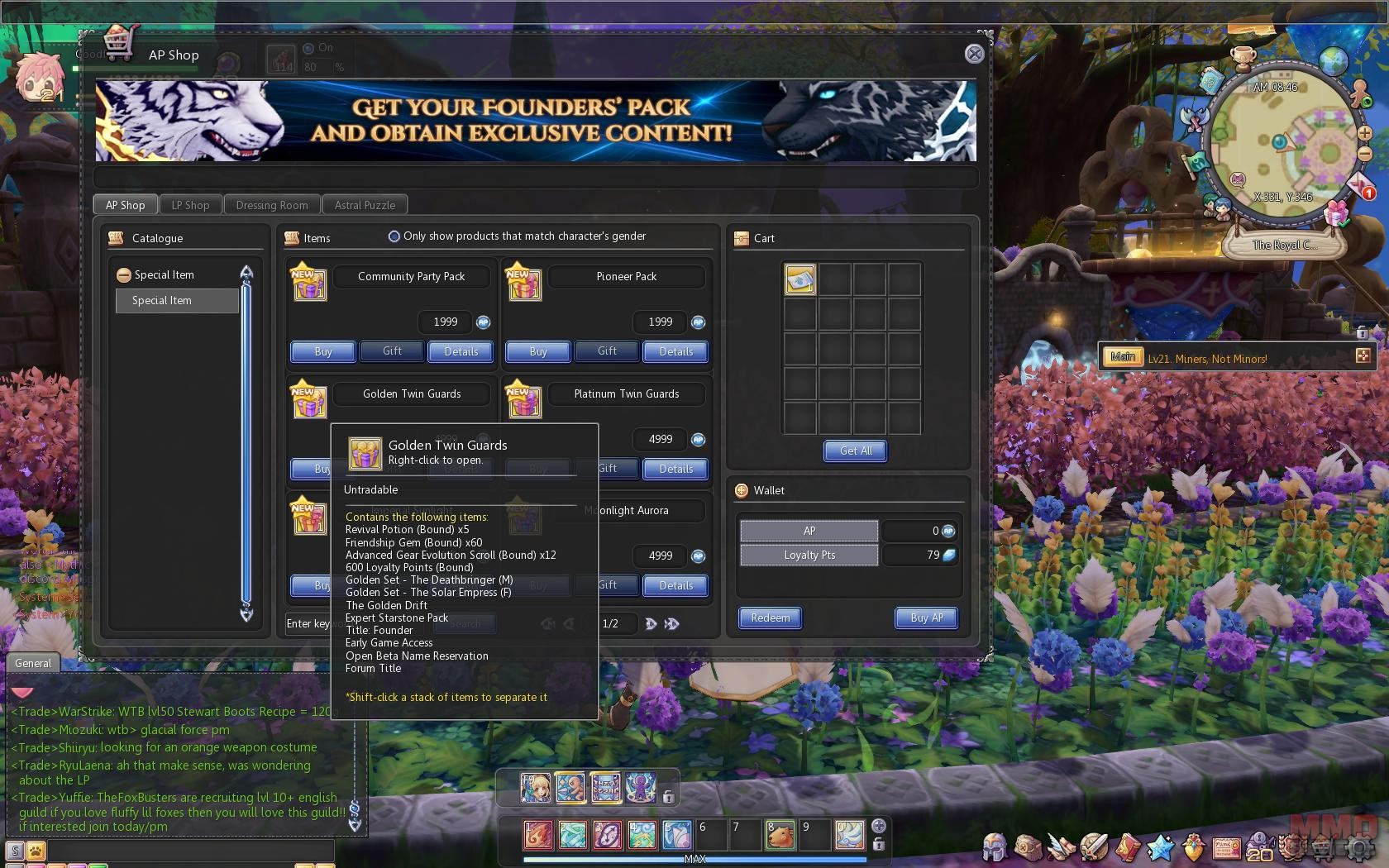
Task: Gift the Community Party Pack
Action: point(392,351)
